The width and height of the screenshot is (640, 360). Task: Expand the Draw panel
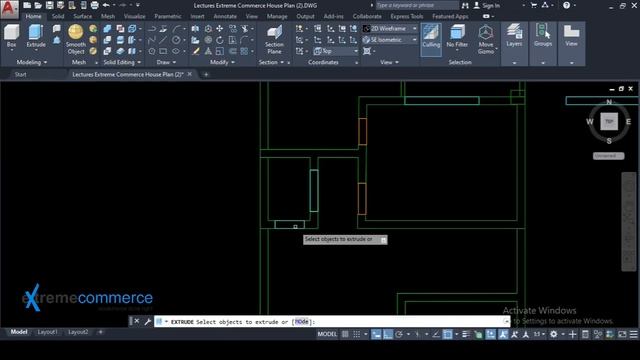pyautogui.click(x=166, y=62)
